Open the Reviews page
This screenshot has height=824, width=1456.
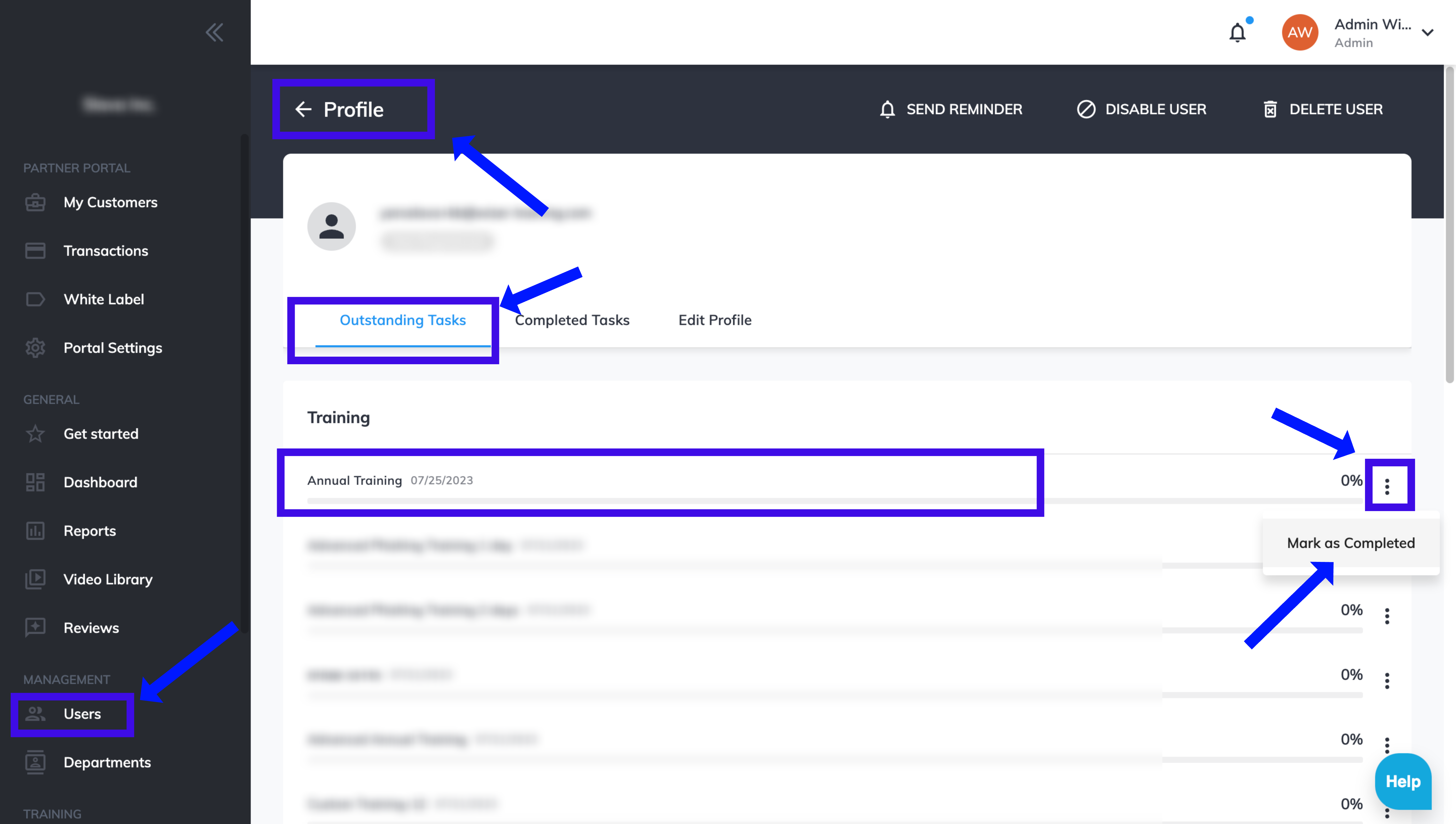91,628
